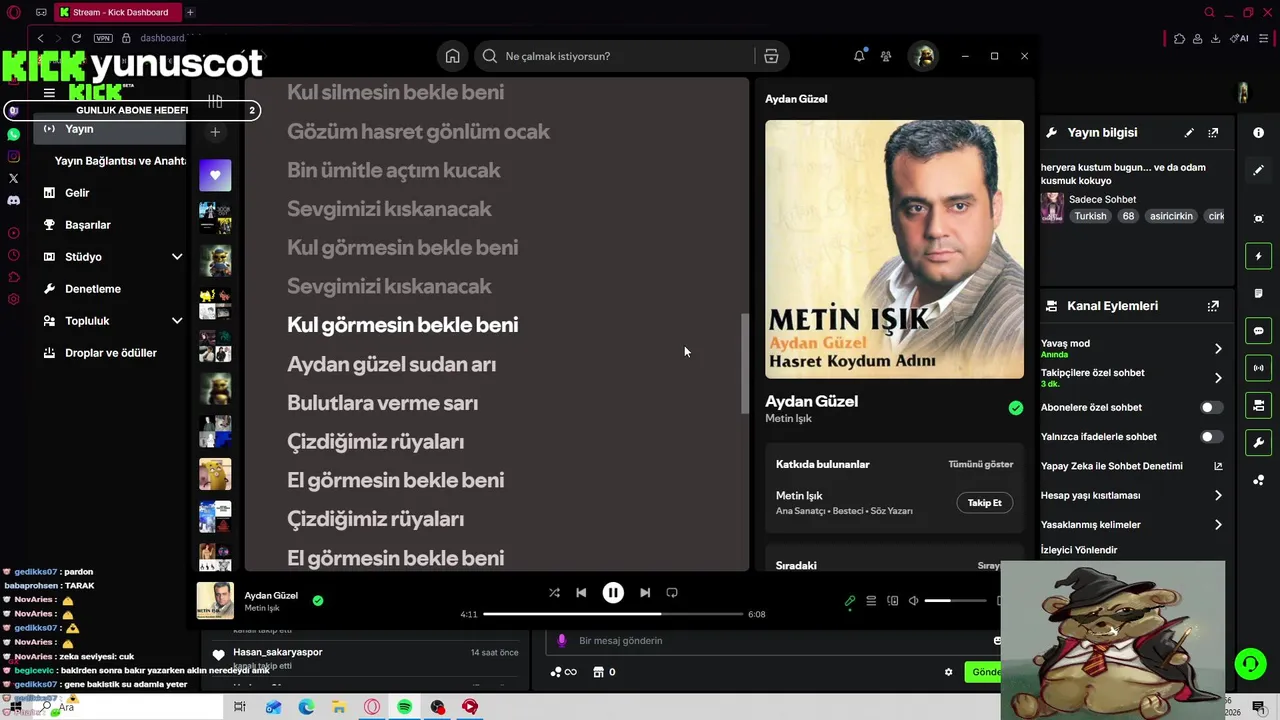Viewport: 1280px width, 720px height.
Task: Jump to lyric 'Bulutlara verme sarı'
Action: click(x=382, y=403)
